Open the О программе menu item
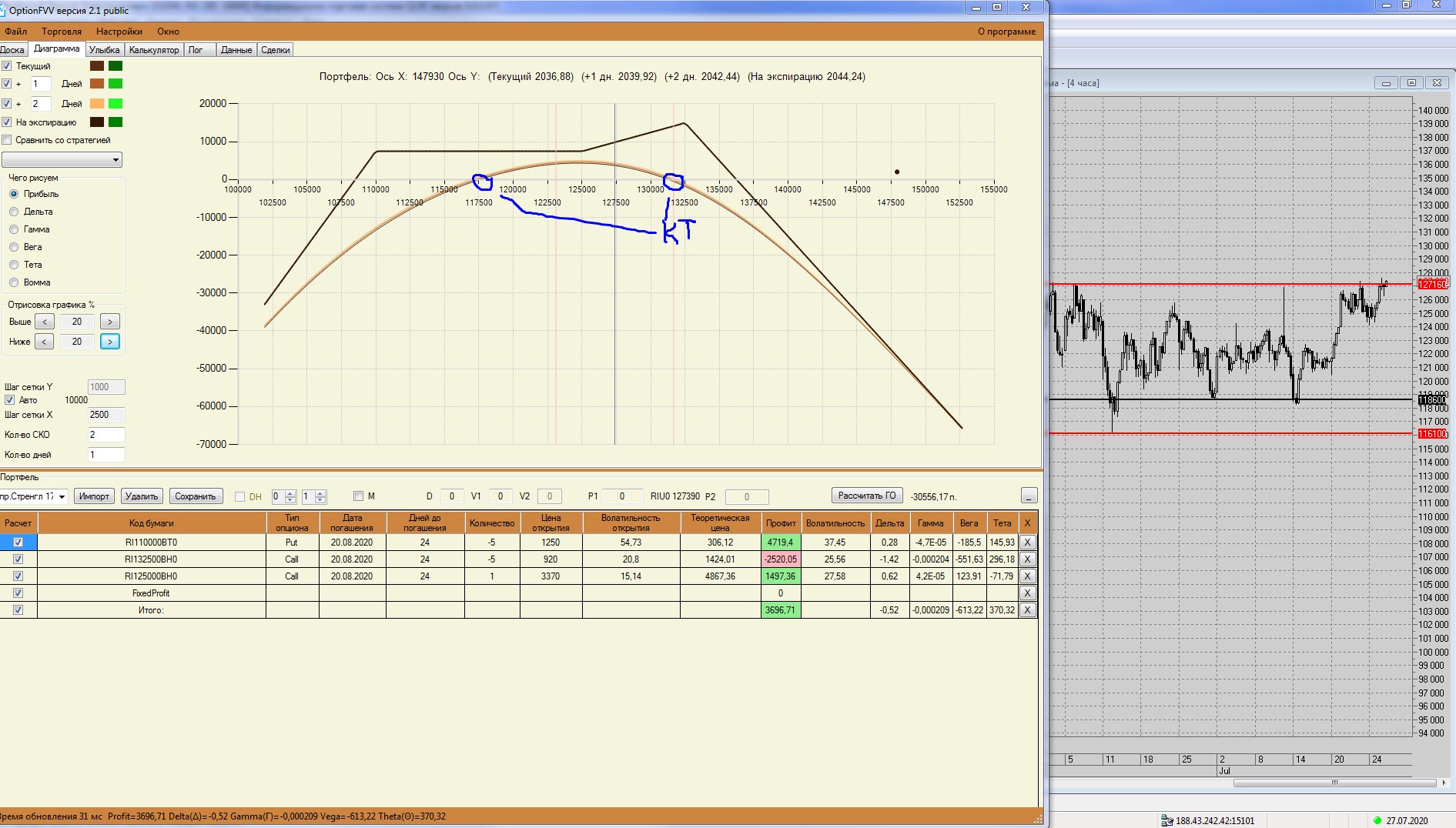This screenshot has width=1456, height=828. (x=1006, y=32)
